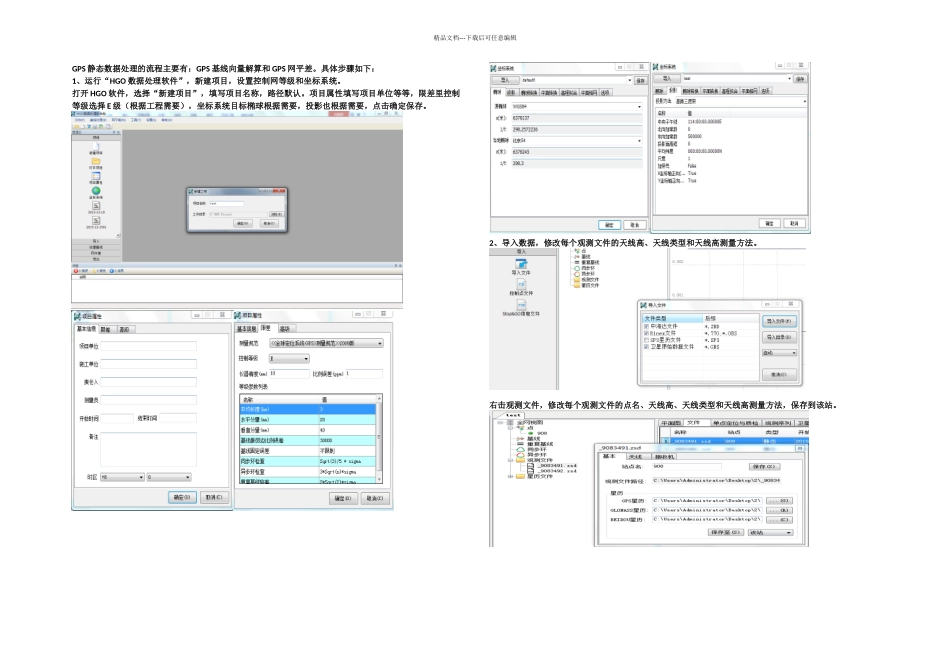Image resolution: width=950 pixels, height=672 pixels.
Task: Click the 坐标系统 globe icon in the HGO sidebar
Action: click(96, 191)
